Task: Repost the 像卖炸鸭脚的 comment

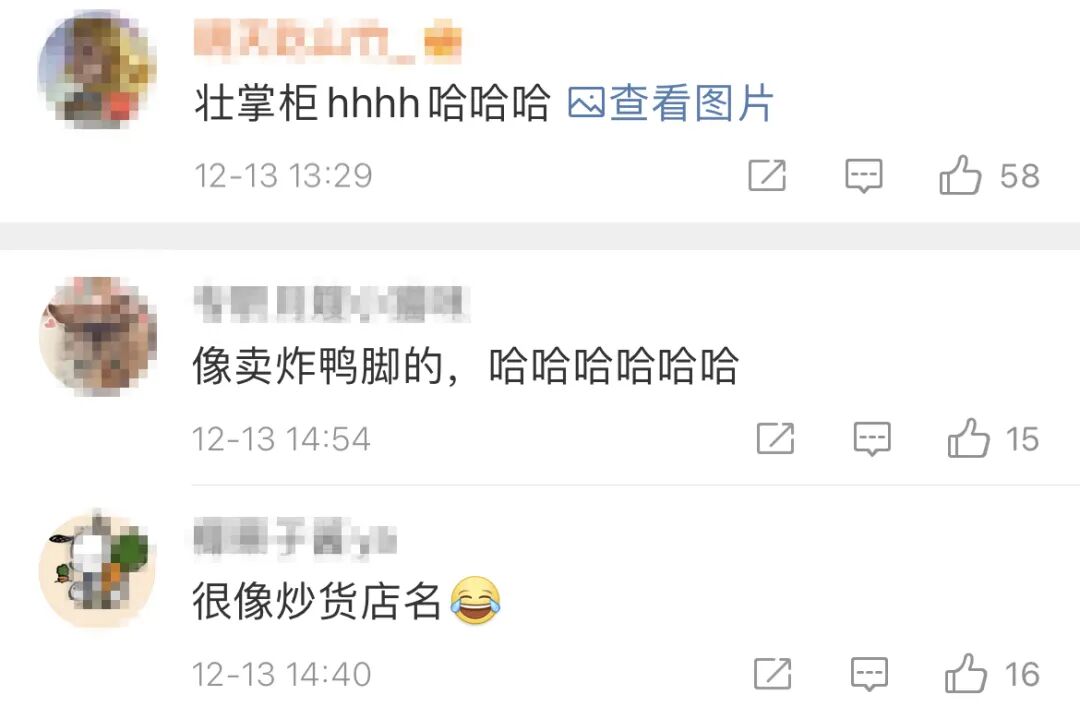Action: 776,438
